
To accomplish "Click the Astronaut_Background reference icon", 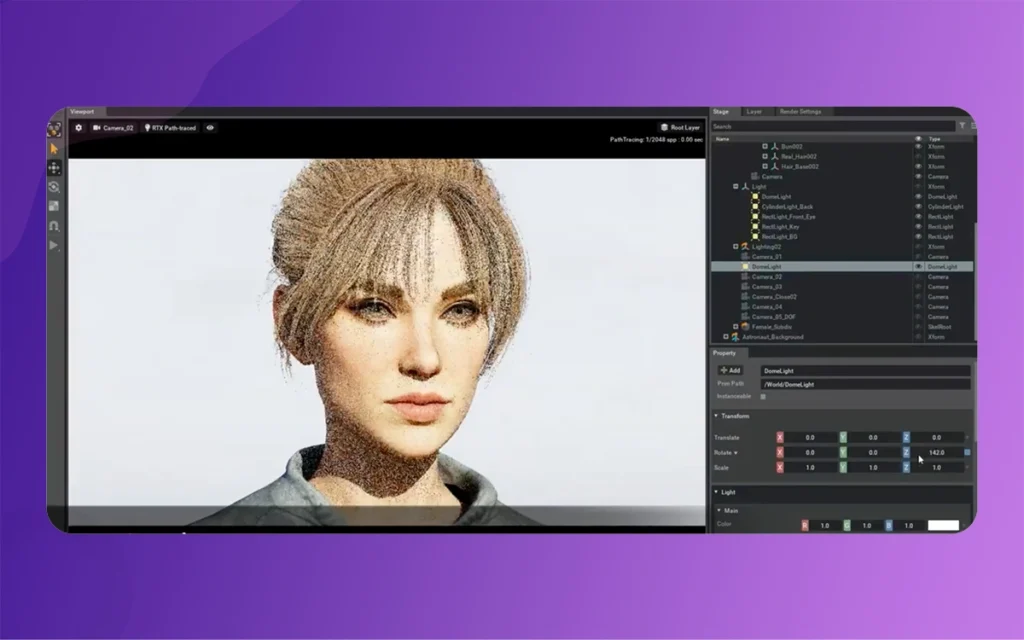I will [735, 337].
